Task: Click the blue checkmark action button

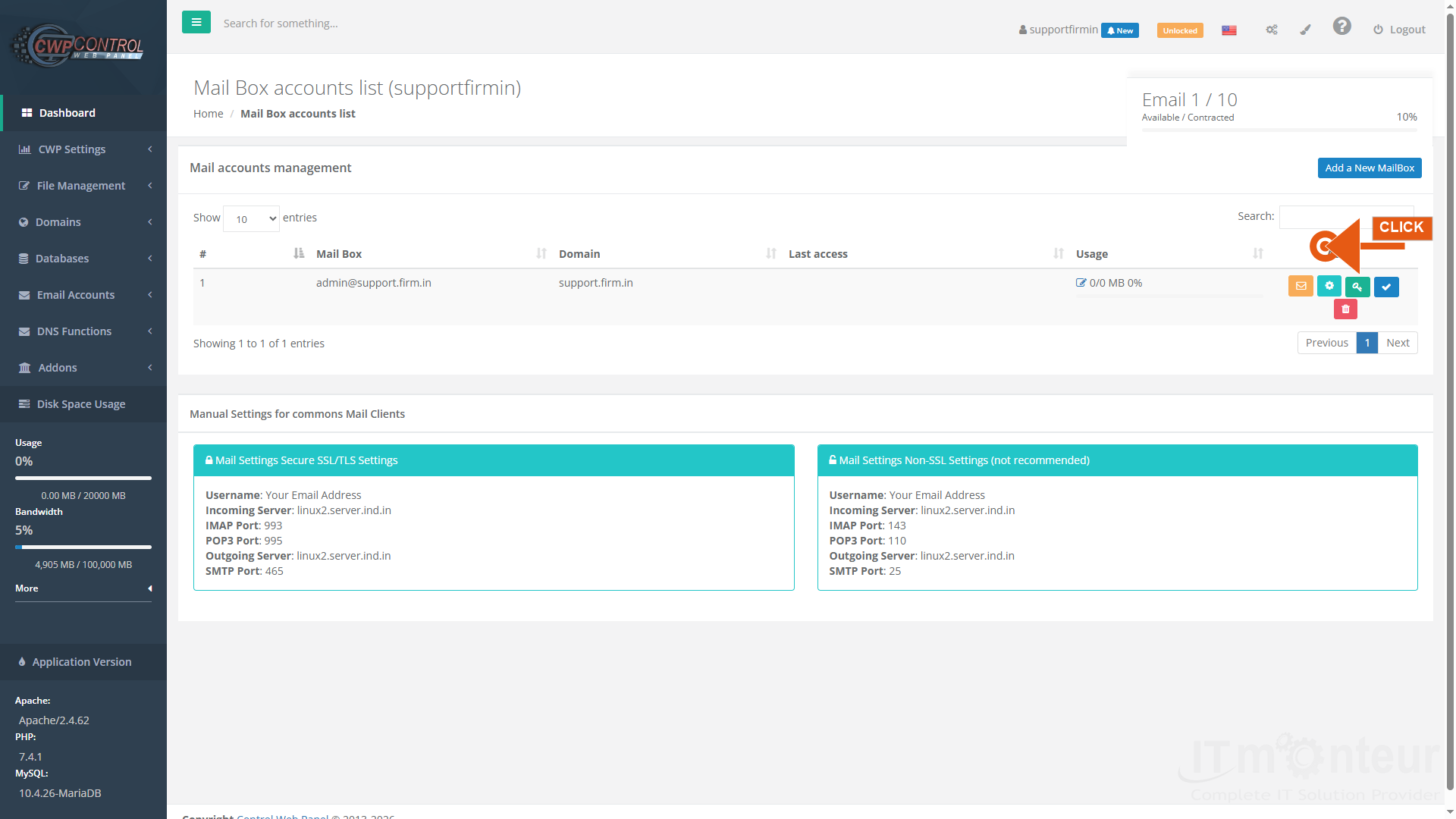Action: [1386, 287]
